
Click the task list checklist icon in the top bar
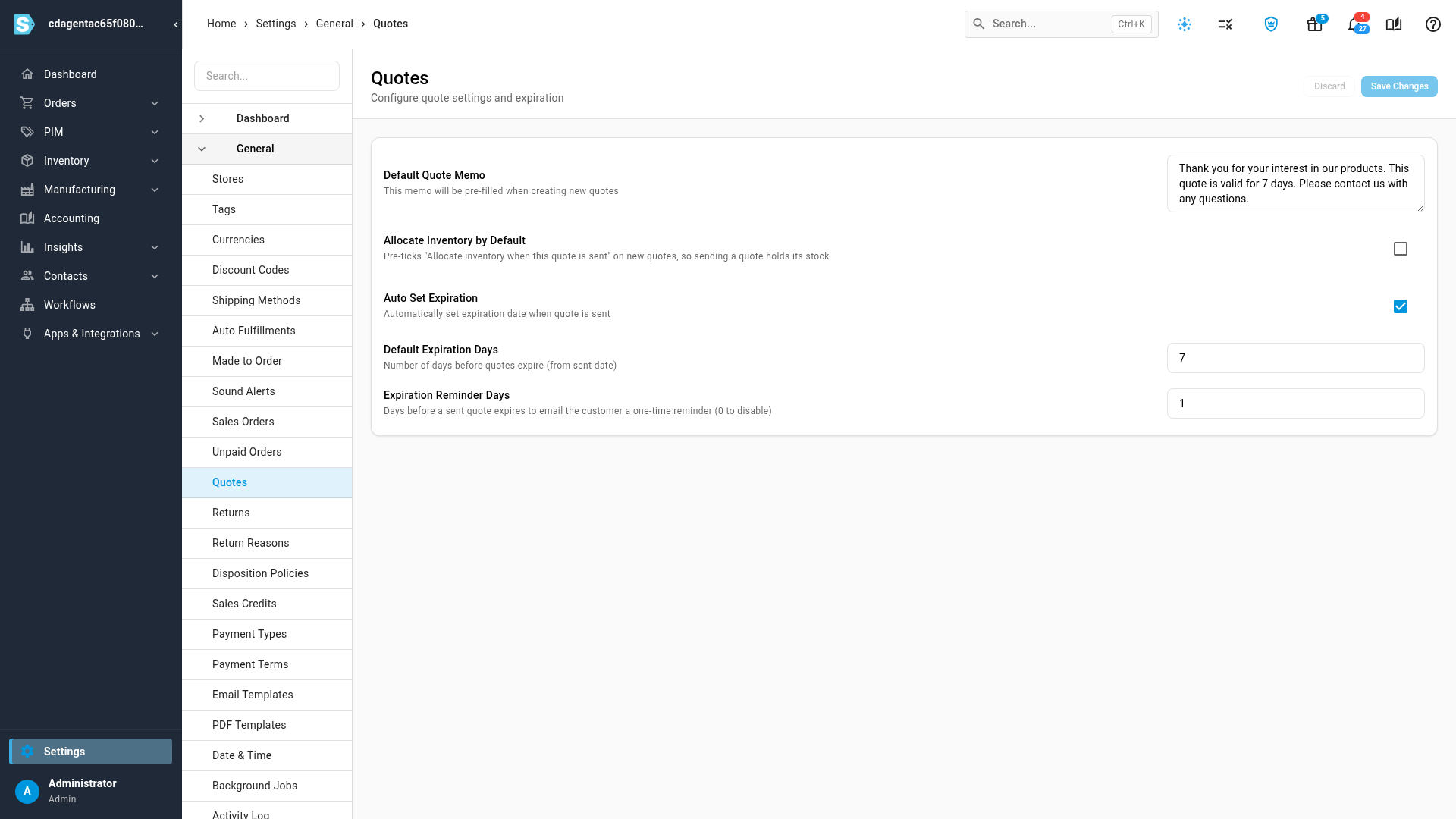1225,24
